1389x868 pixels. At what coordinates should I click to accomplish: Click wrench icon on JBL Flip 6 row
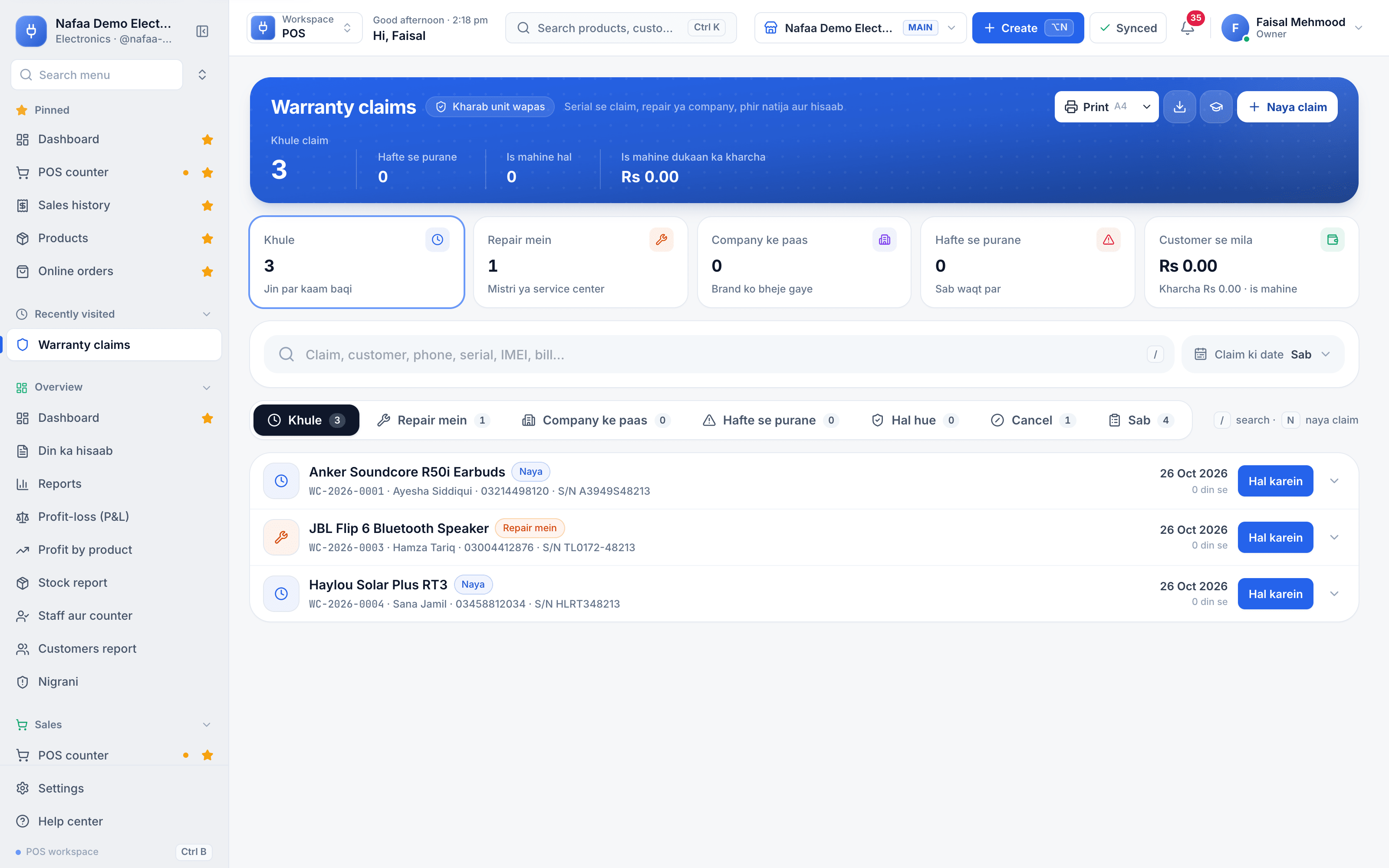(281, 537)
